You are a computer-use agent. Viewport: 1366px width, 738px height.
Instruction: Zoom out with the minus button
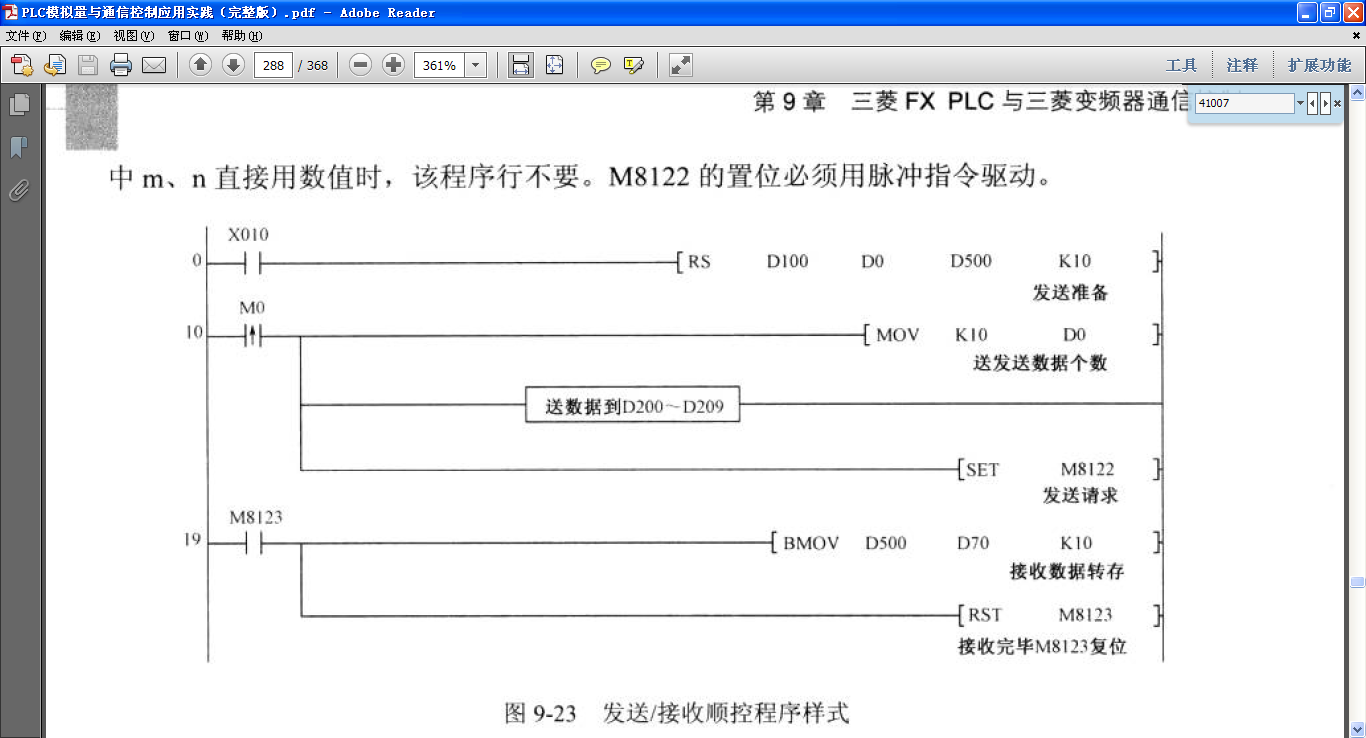pyautogui.click(x=361, y=66)
